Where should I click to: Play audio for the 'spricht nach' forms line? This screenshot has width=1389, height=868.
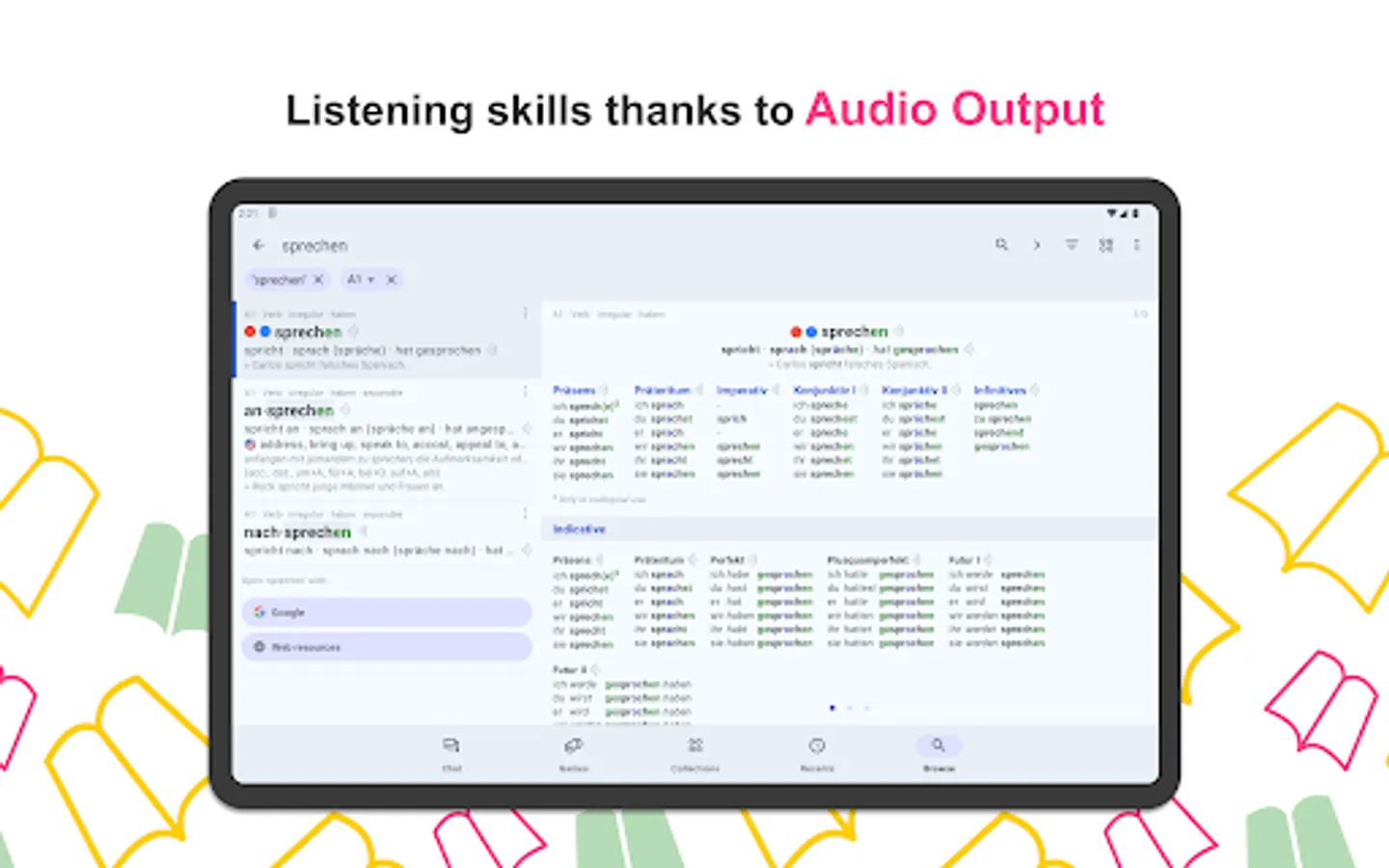pyautogui.click(x=527, y=550)
